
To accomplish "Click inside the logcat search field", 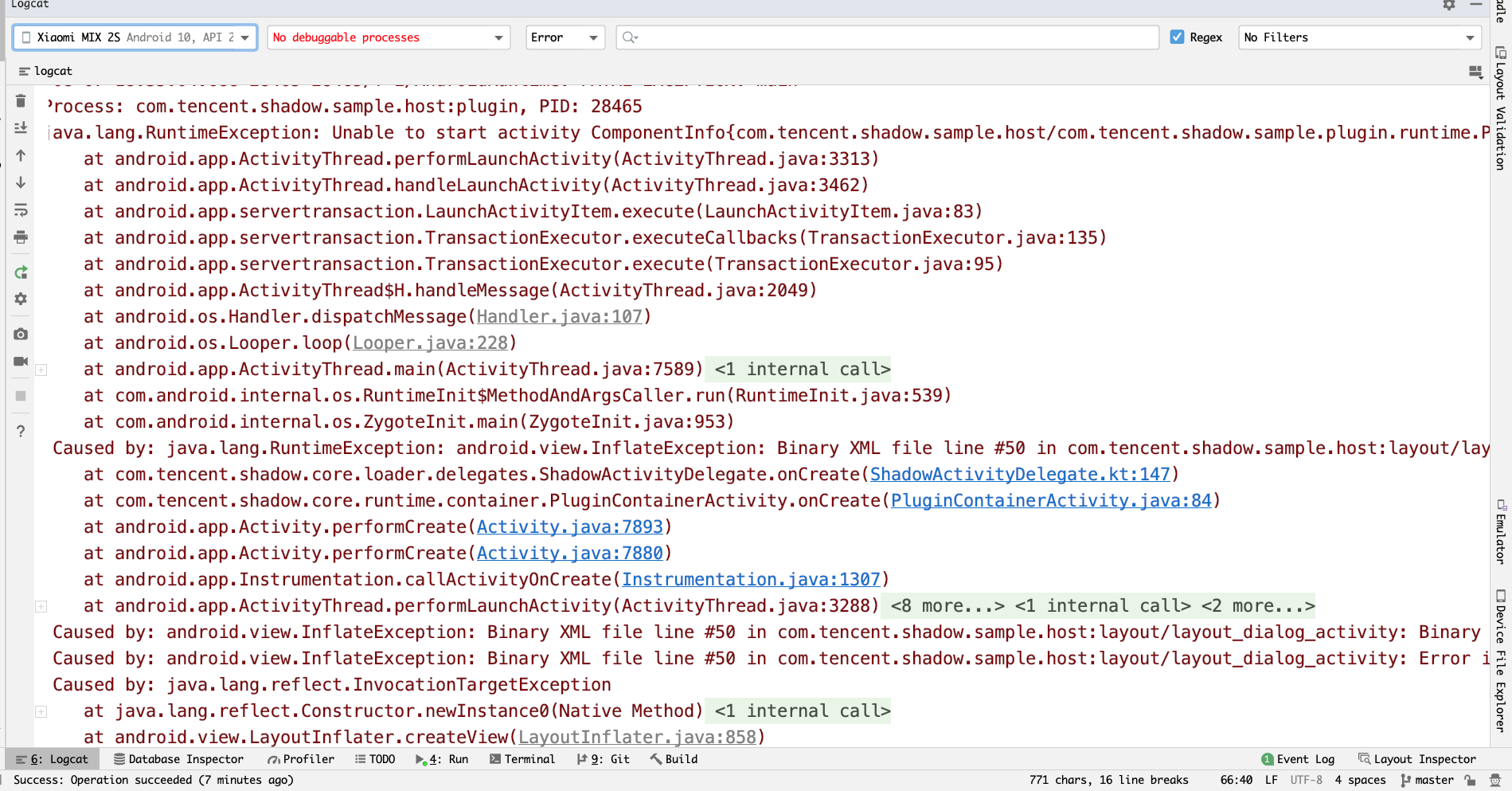I will click(876, 37).
